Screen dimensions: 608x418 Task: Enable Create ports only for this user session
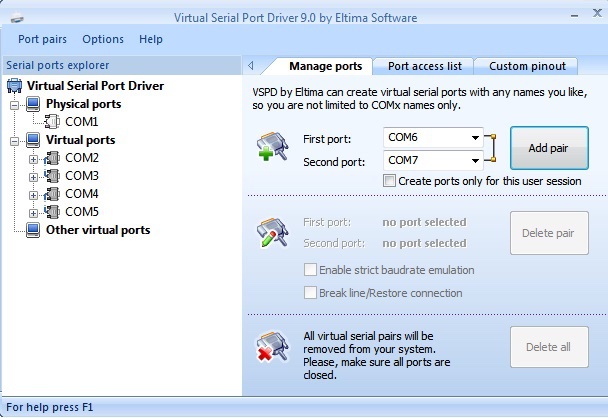389,181
